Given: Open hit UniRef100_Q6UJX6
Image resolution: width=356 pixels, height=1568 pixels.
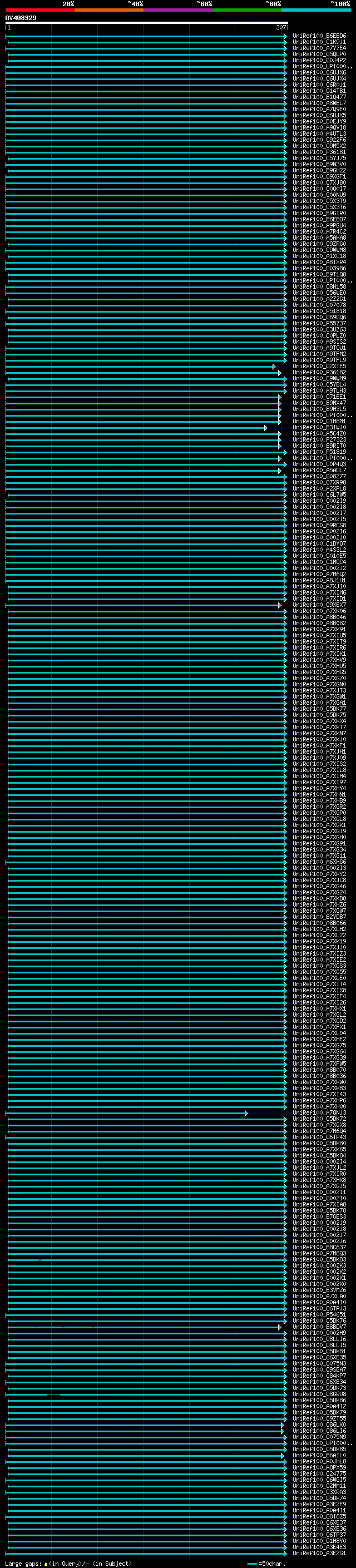Looking at the screenshot, I should [x=319, y=72].
